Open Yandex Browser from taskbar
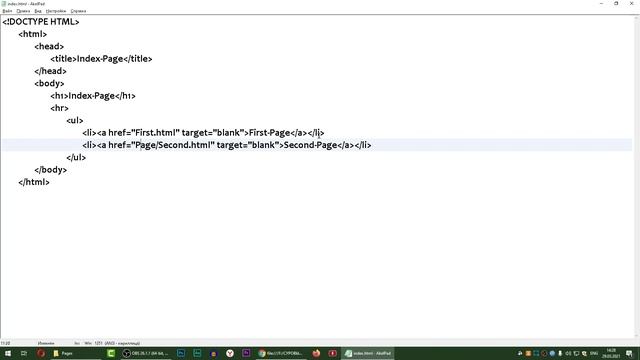The height and width of the screenshot is (360, 640). tap(230, 353)
